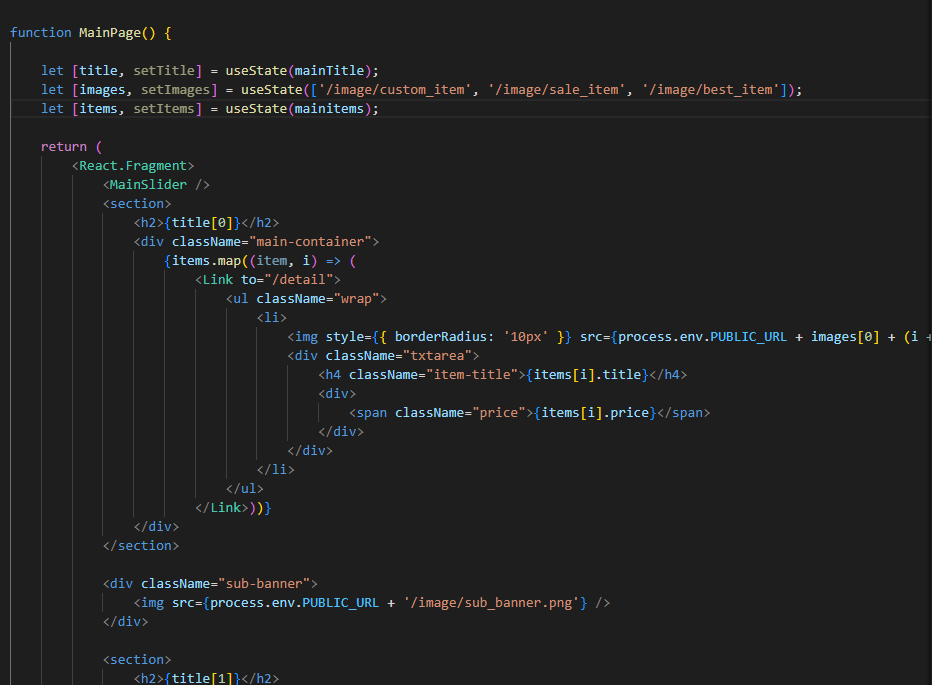Click the borderRadius style property
This screenshot has height=685, width=932.
440,337
